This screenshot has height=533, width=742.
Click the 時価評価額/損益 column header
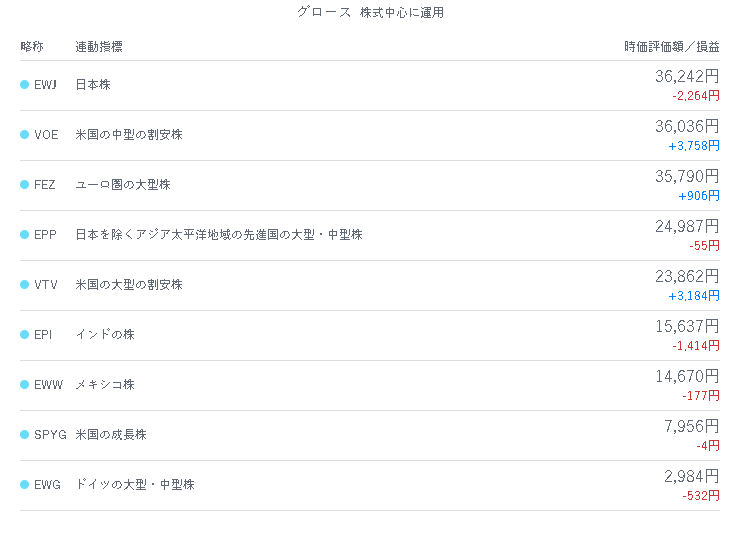[x=672, y=46]
